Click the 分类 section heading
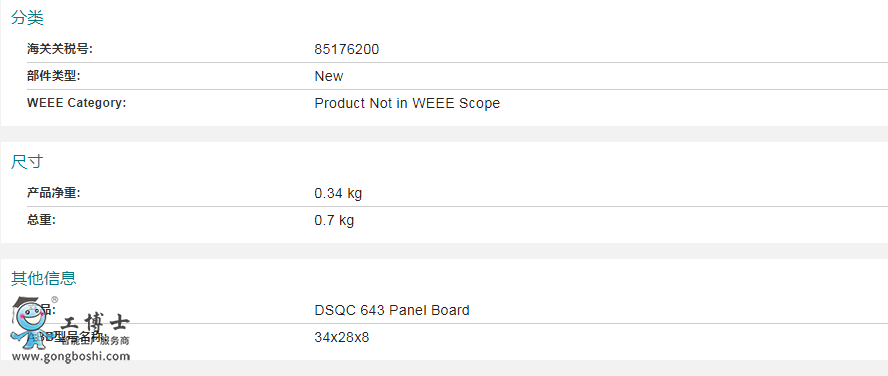Viewport: 888px width, 376px height. 27,18
